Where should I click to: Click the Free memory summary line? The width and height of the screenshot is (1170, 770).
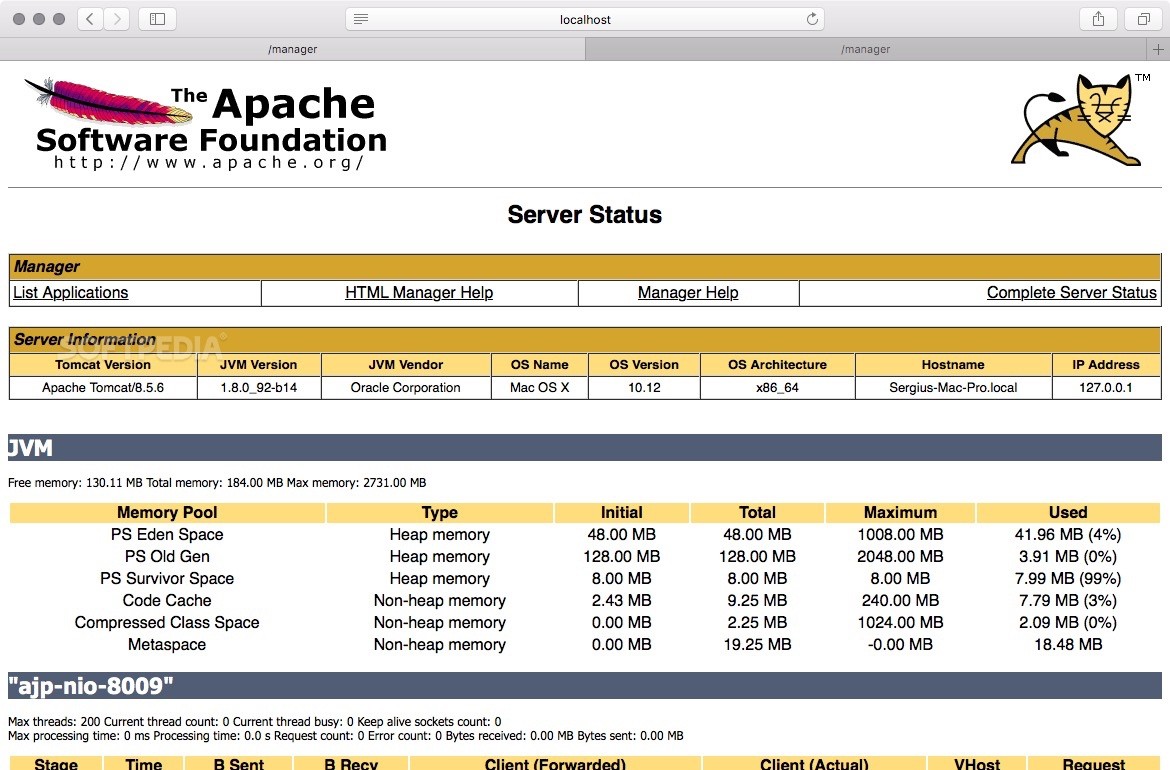[x=217, y=483]
